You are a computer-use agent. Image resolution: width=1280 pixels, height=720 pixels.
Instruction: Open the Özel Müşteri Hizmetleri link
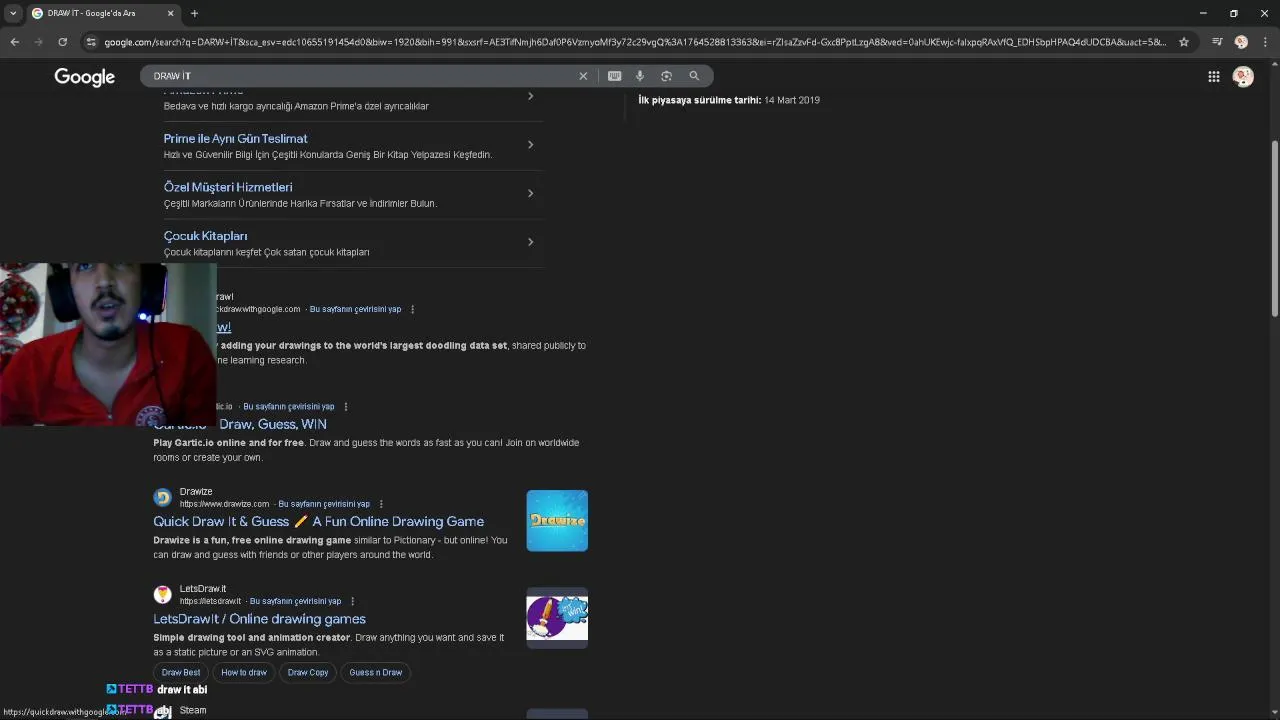(228, 187)
